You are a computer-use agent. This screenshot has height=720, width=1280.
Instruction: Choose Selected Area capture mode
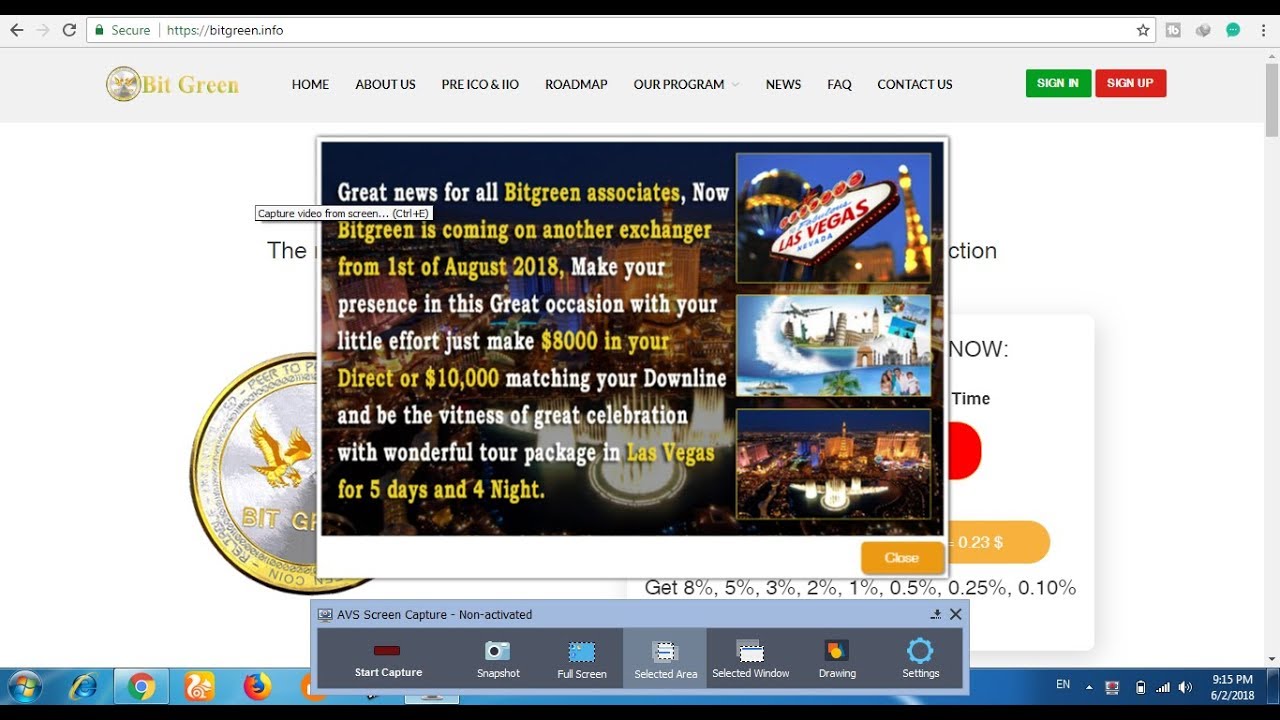point(665,659)
